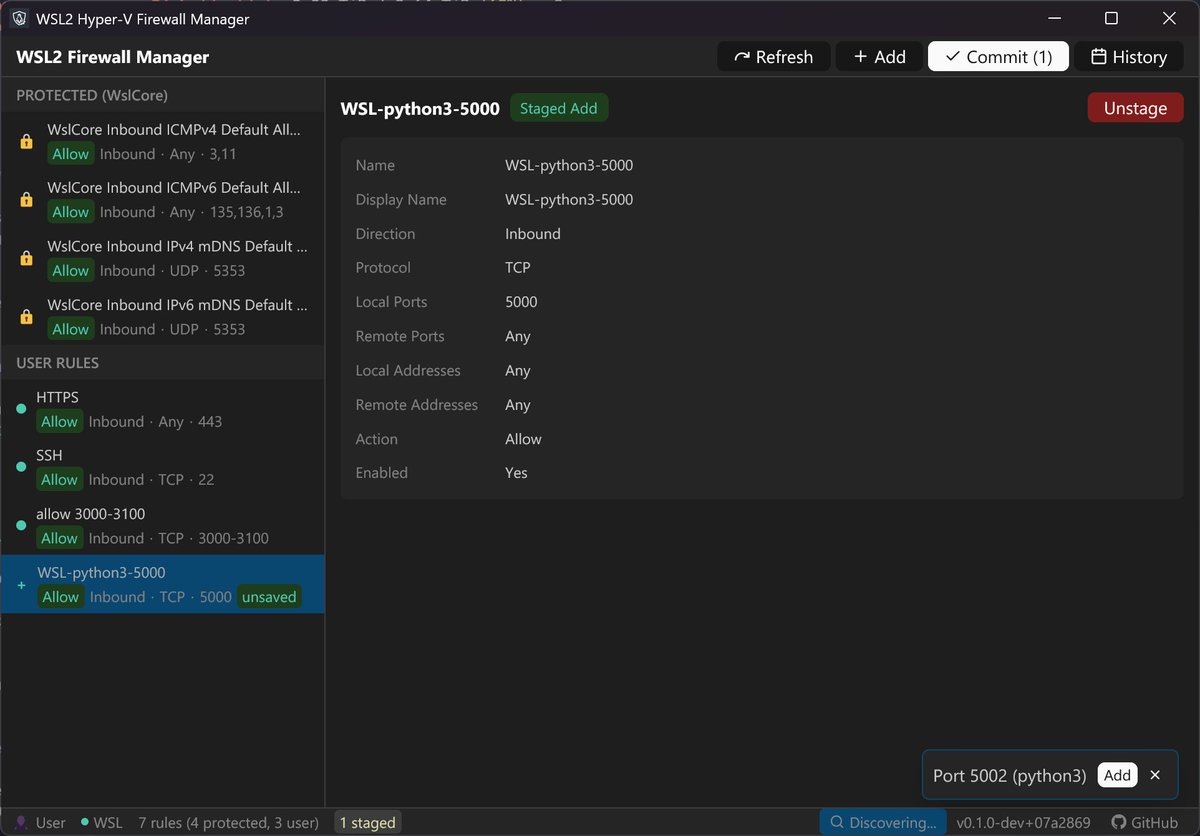The width and height of the screenshot is (1200, 836).
Task: Click green status dot of SSH rule
Action: [21, 467]
